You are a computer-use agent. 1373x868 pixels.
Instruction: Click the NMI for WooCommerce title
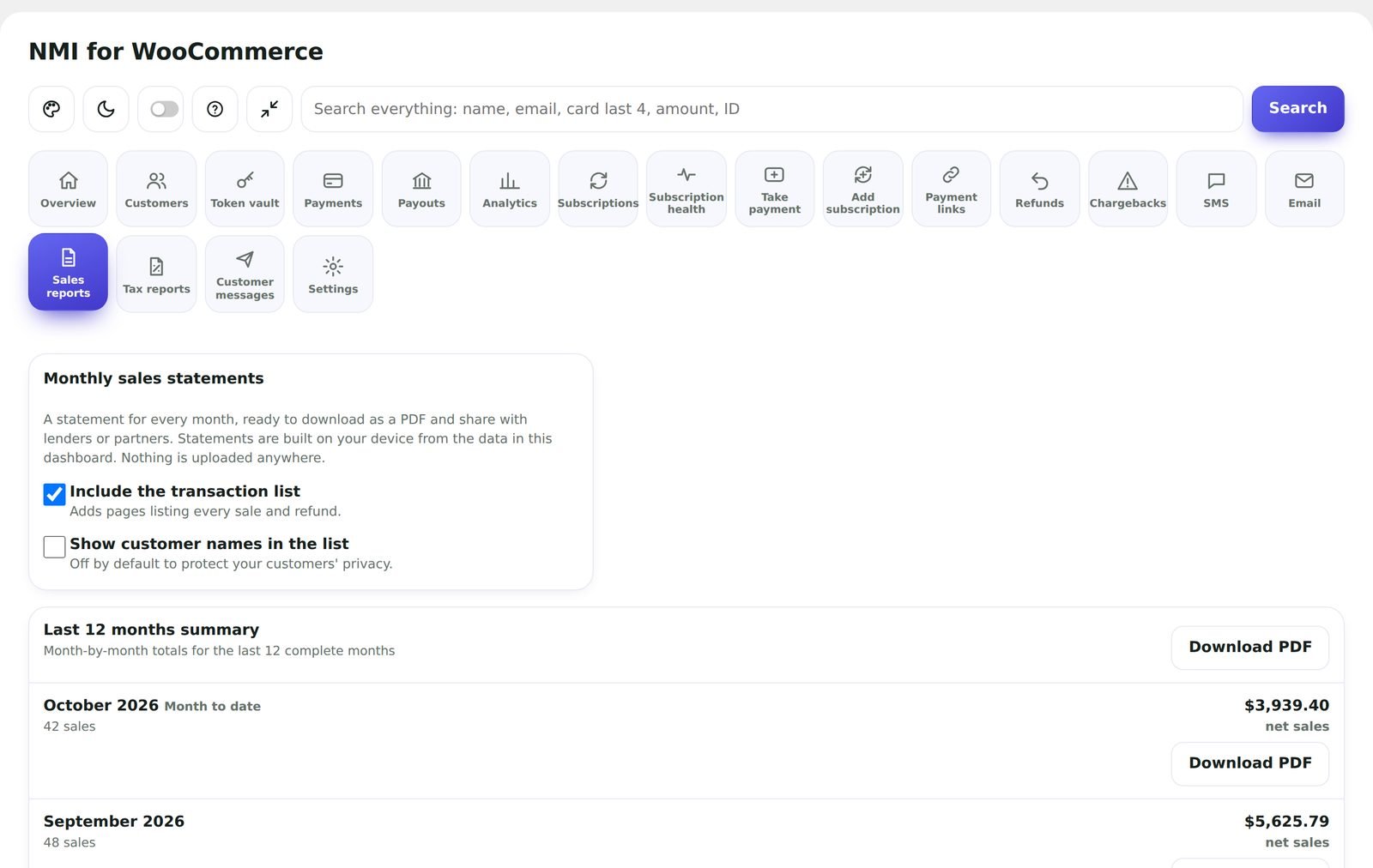click(x=176, y=51)
